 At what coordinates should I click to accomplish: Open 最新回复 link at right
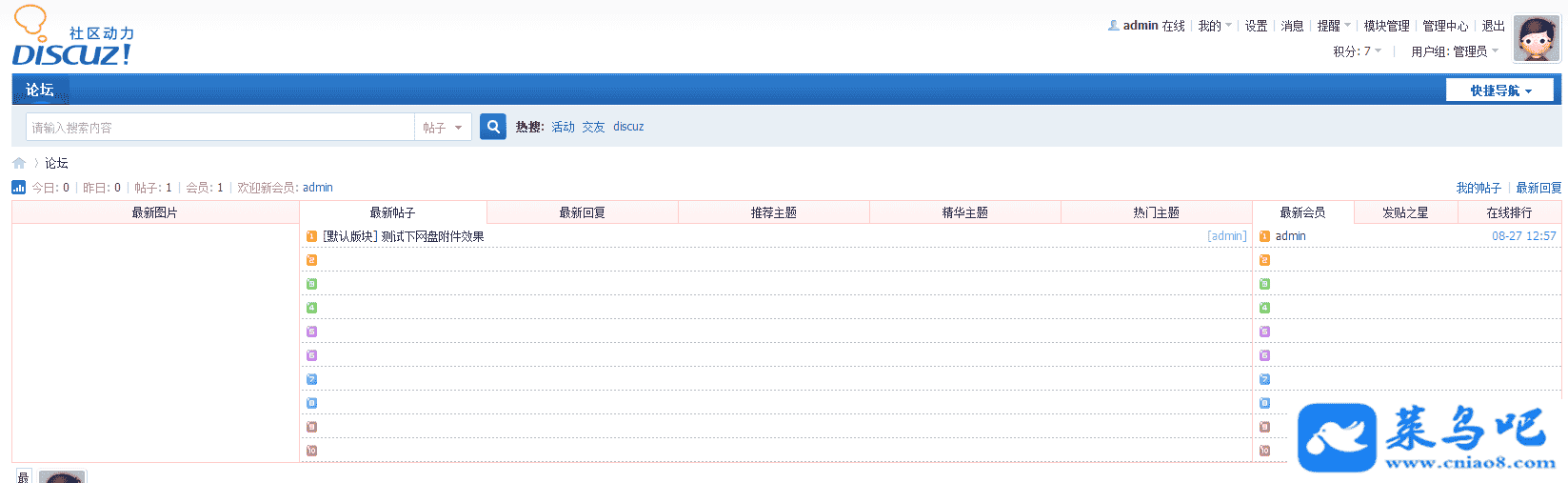(1538, 188)
